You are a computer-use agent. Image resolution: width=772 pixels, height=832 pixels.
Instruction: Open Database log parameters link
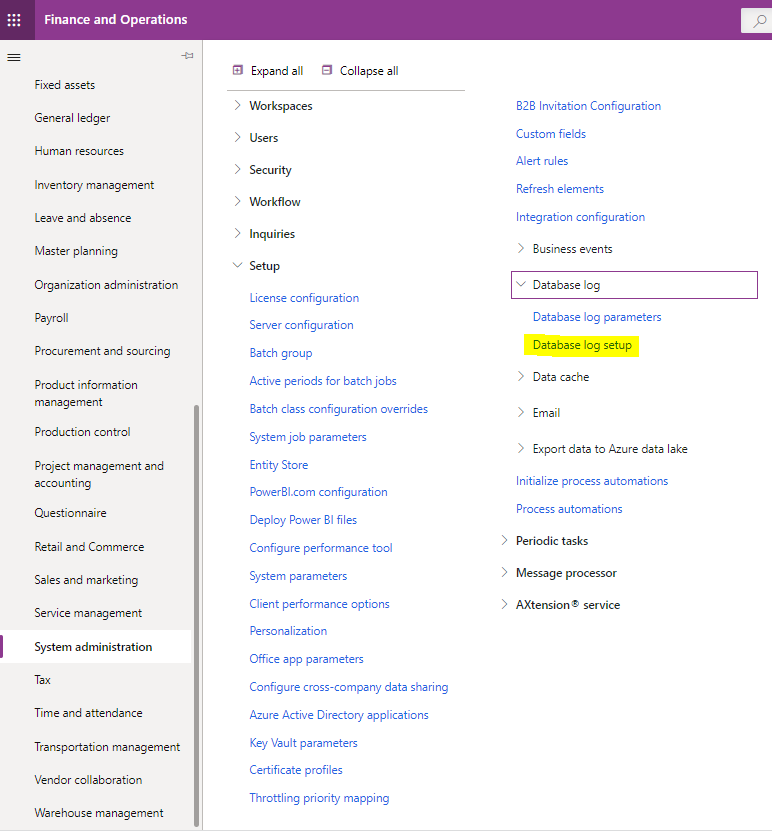[597, 317]
